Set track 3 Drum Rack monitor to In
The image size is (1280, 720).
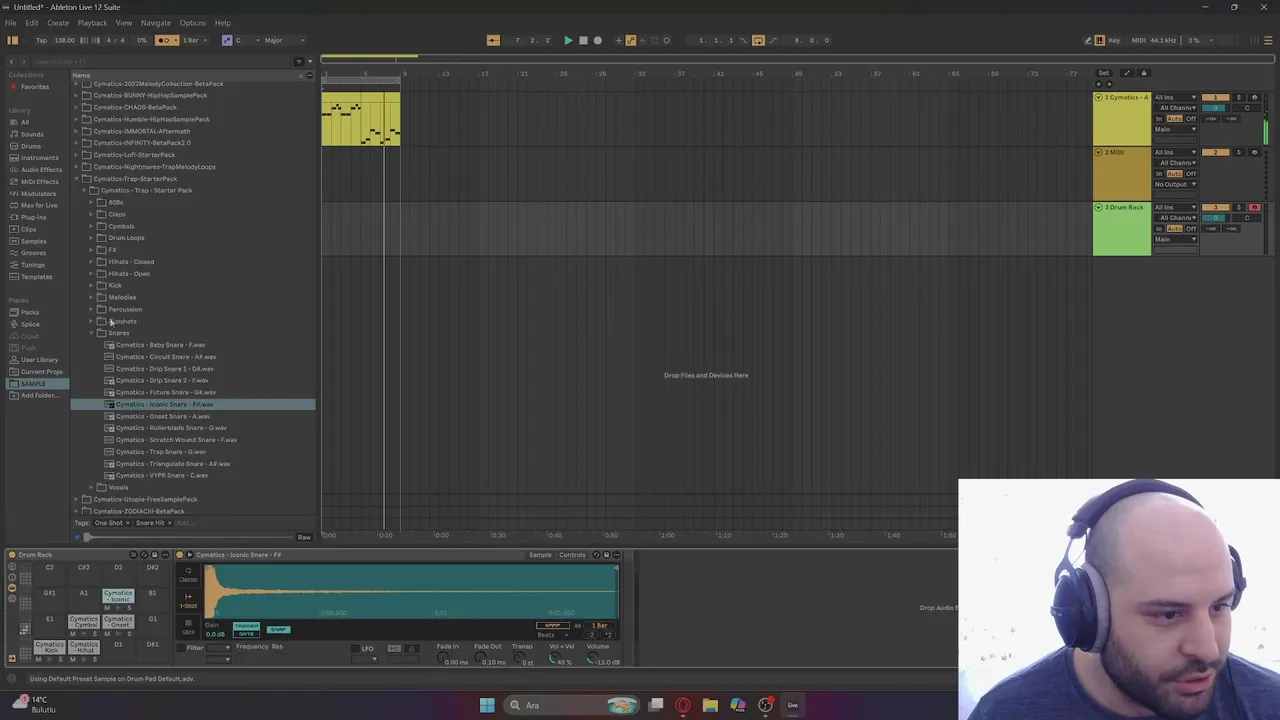pyautogui.click(x=1159, y=228)
